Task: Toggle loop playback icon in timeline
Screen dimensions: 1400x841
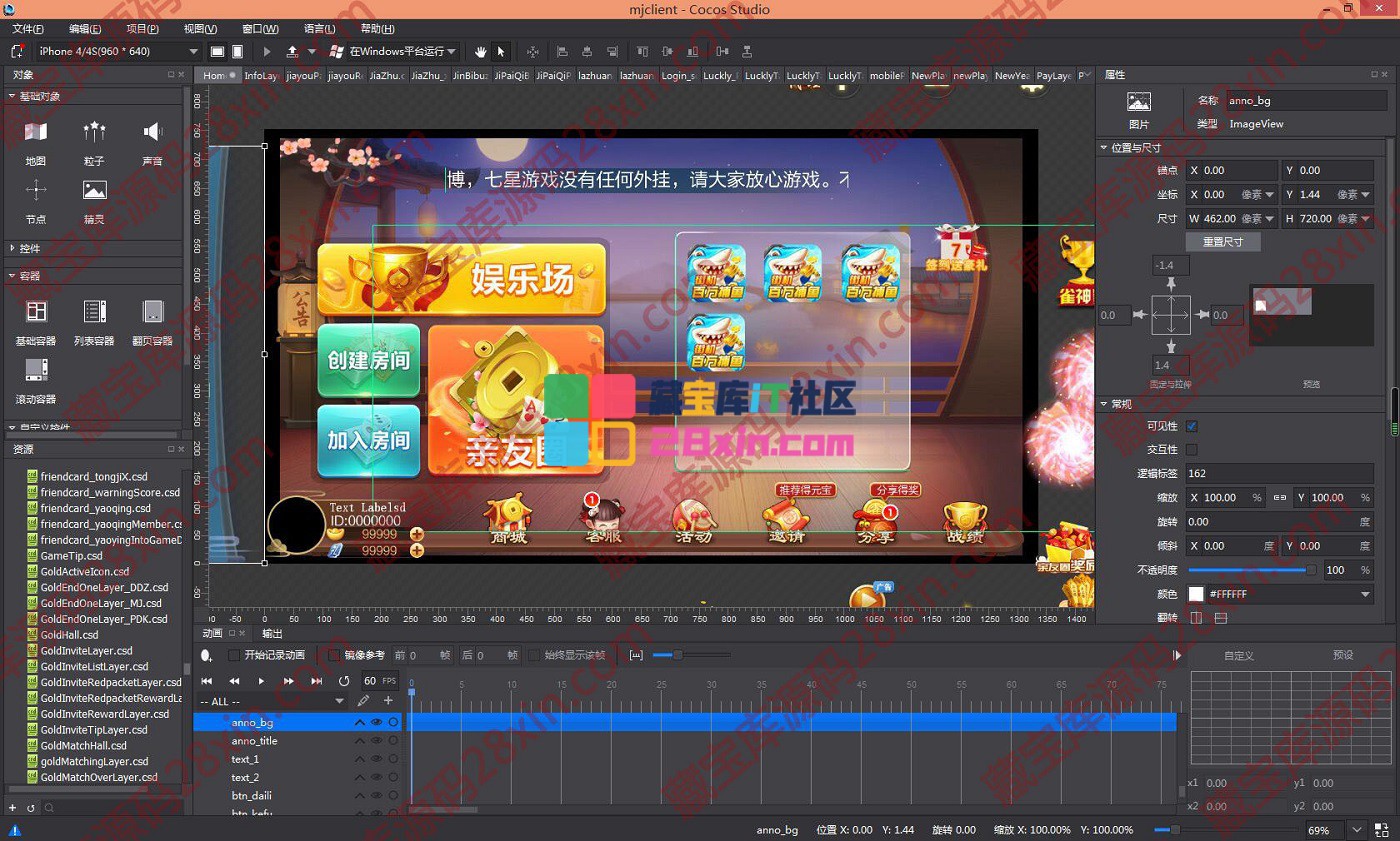Action: coord(345,681)
